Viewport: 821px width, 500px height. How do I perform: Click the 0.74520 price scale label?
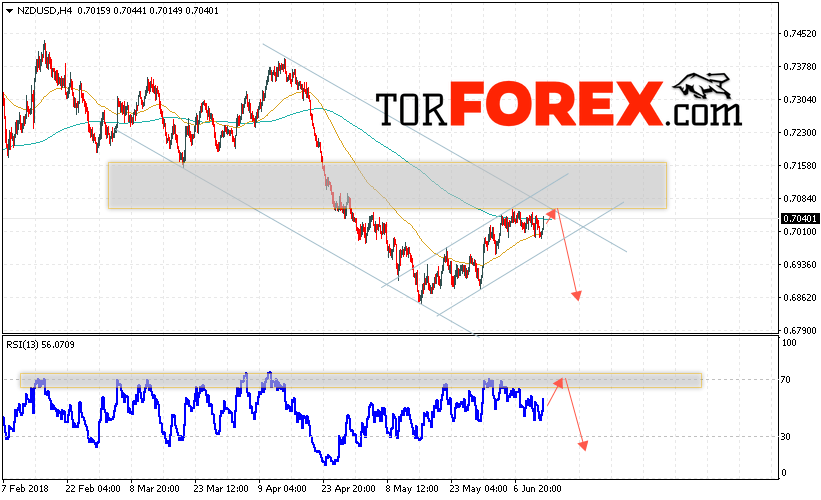click(x=800, y=34)
